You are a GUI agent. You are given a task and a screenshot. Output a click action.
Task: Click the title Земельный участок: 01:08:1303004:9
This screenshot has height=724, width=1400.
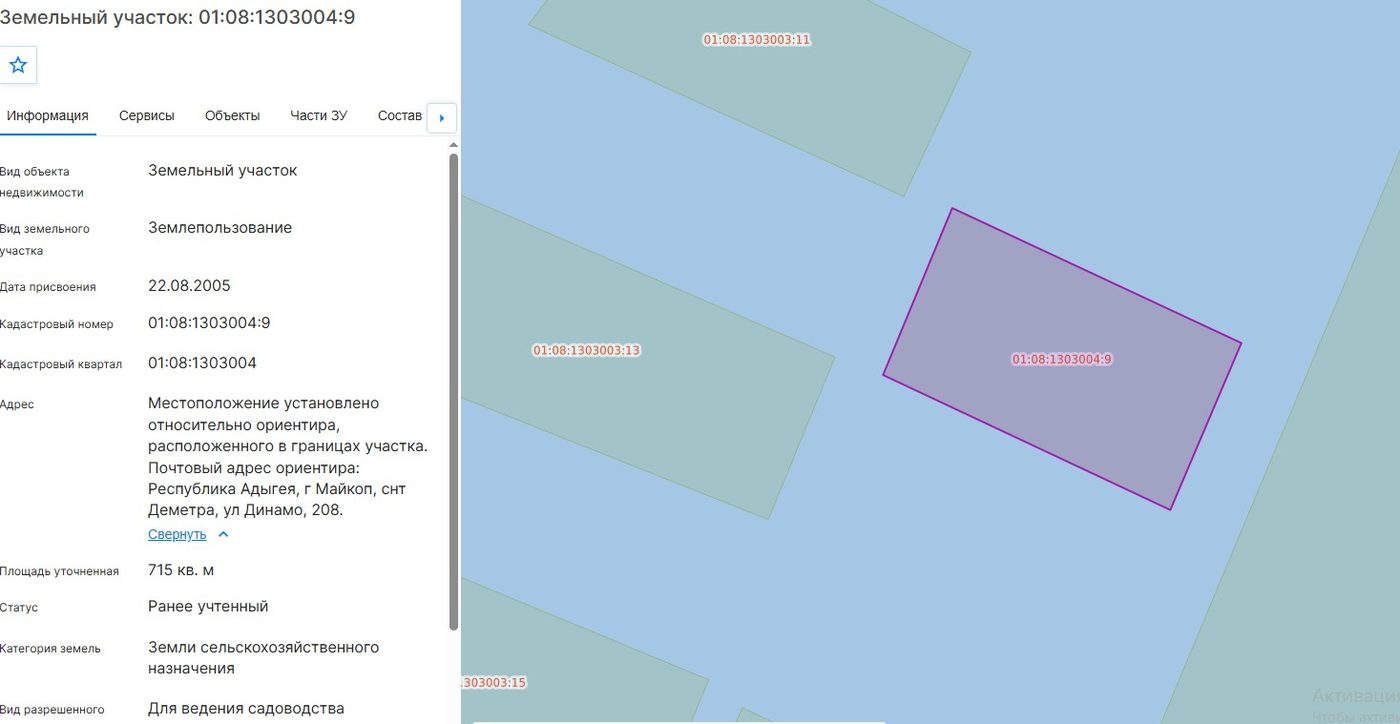pos(177,17)
